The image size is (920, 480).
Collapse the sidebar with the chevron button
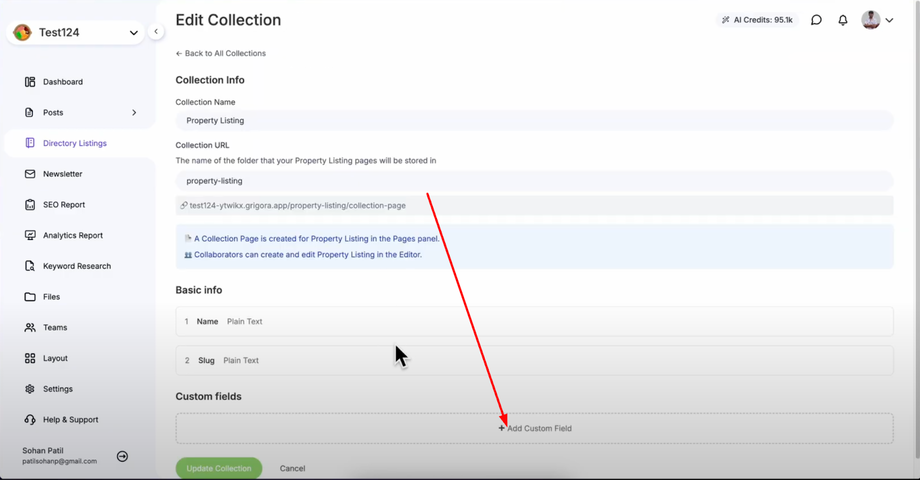point(156,32)
